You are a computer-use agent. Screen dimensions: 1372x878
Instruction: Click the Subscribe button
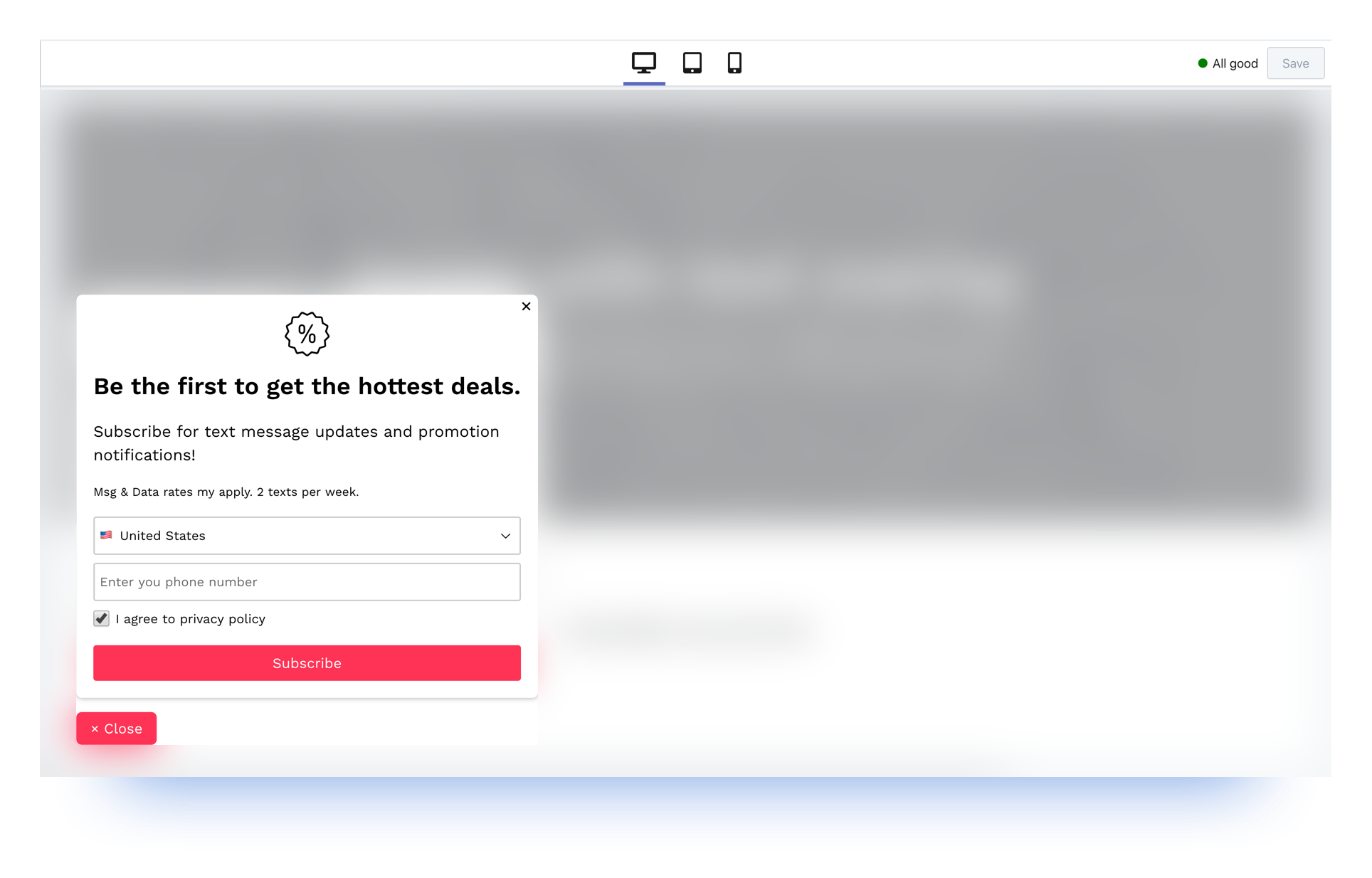coord(307,663)
